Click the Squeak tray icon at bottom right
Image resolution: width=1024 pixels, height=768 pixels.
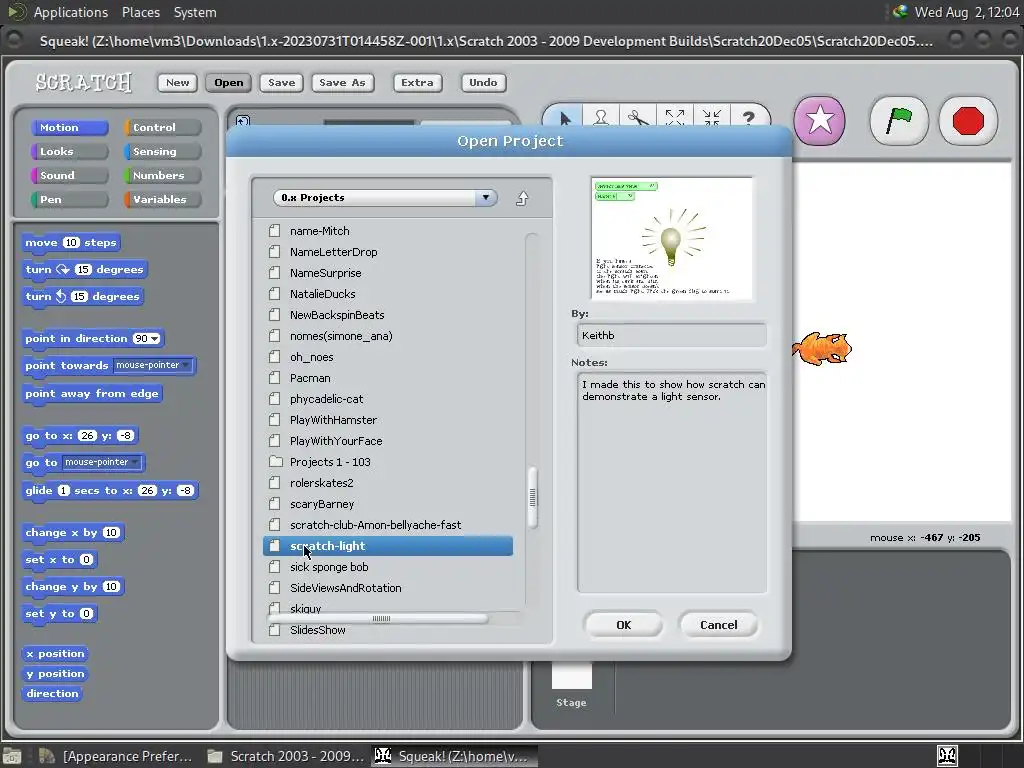tap(947, 756)
